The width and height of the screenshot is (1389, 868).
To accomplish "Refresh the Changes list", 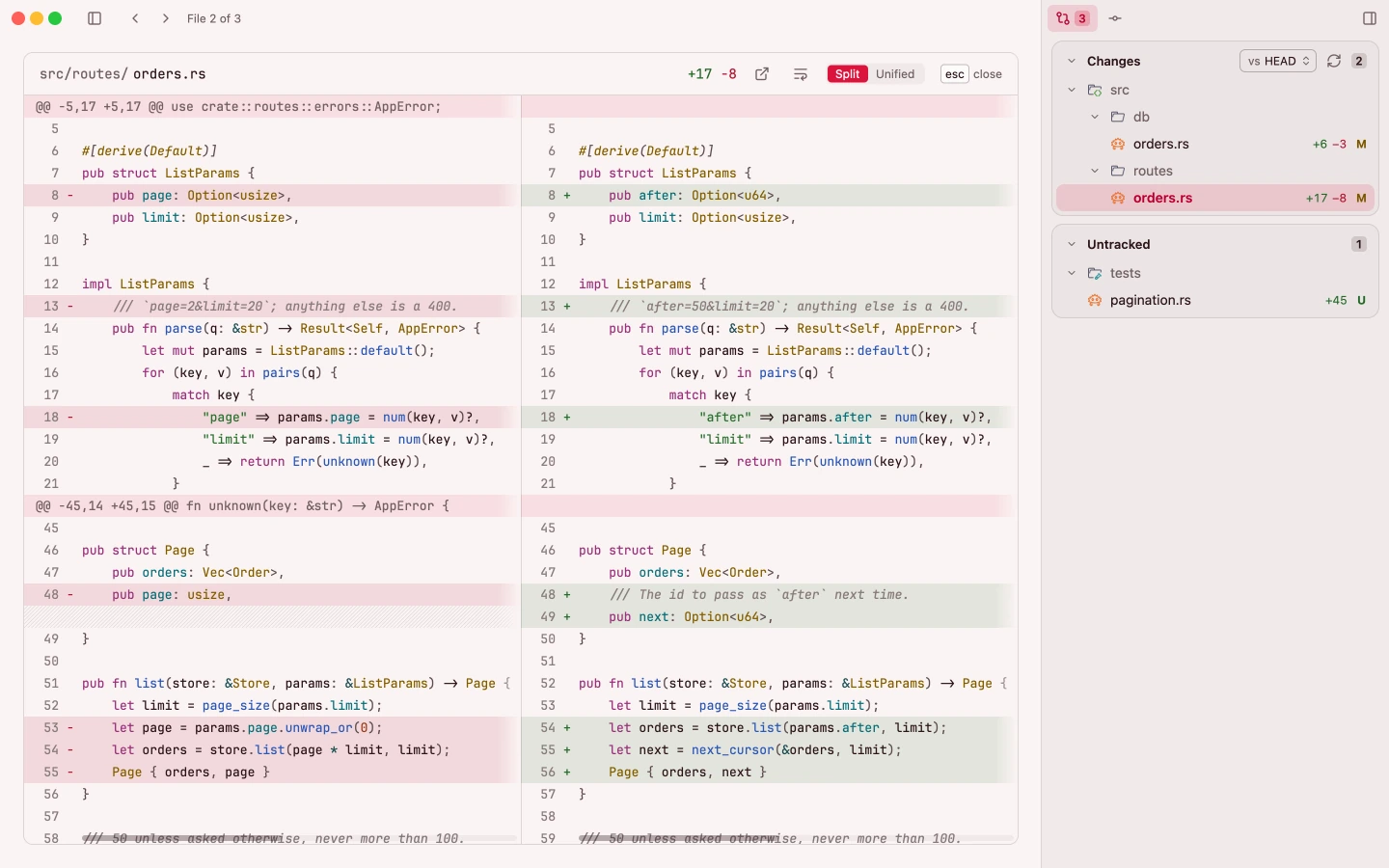I will point(1334,61).
